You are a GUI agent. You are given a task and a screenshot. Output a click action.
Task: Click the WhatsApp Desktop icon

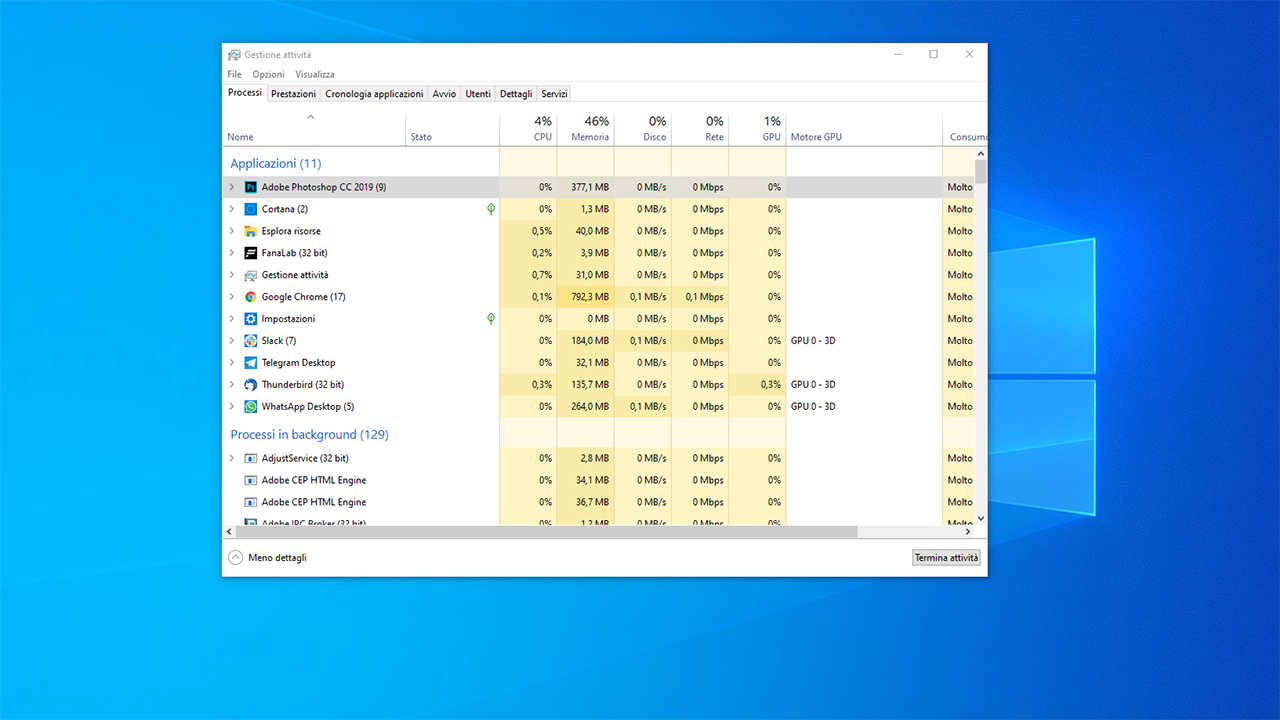pos(251,407)
